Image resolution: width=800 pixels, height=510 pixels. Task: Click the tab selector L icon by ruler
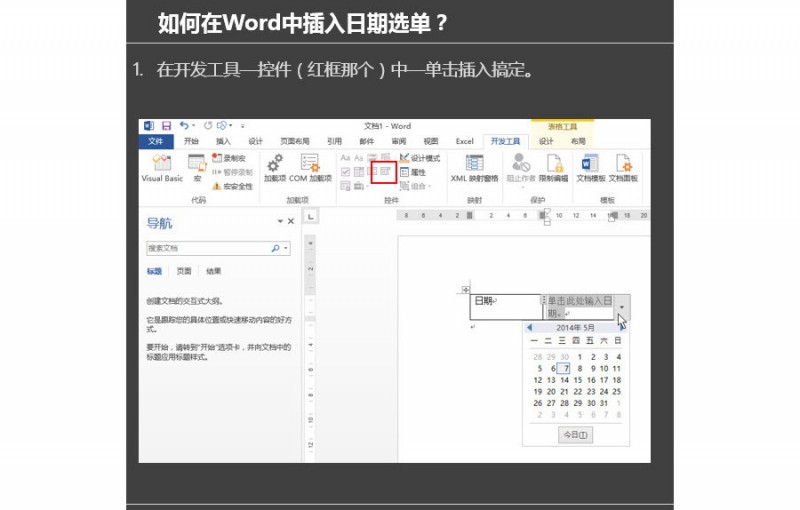pyautogui.click(x=311, y=216)
